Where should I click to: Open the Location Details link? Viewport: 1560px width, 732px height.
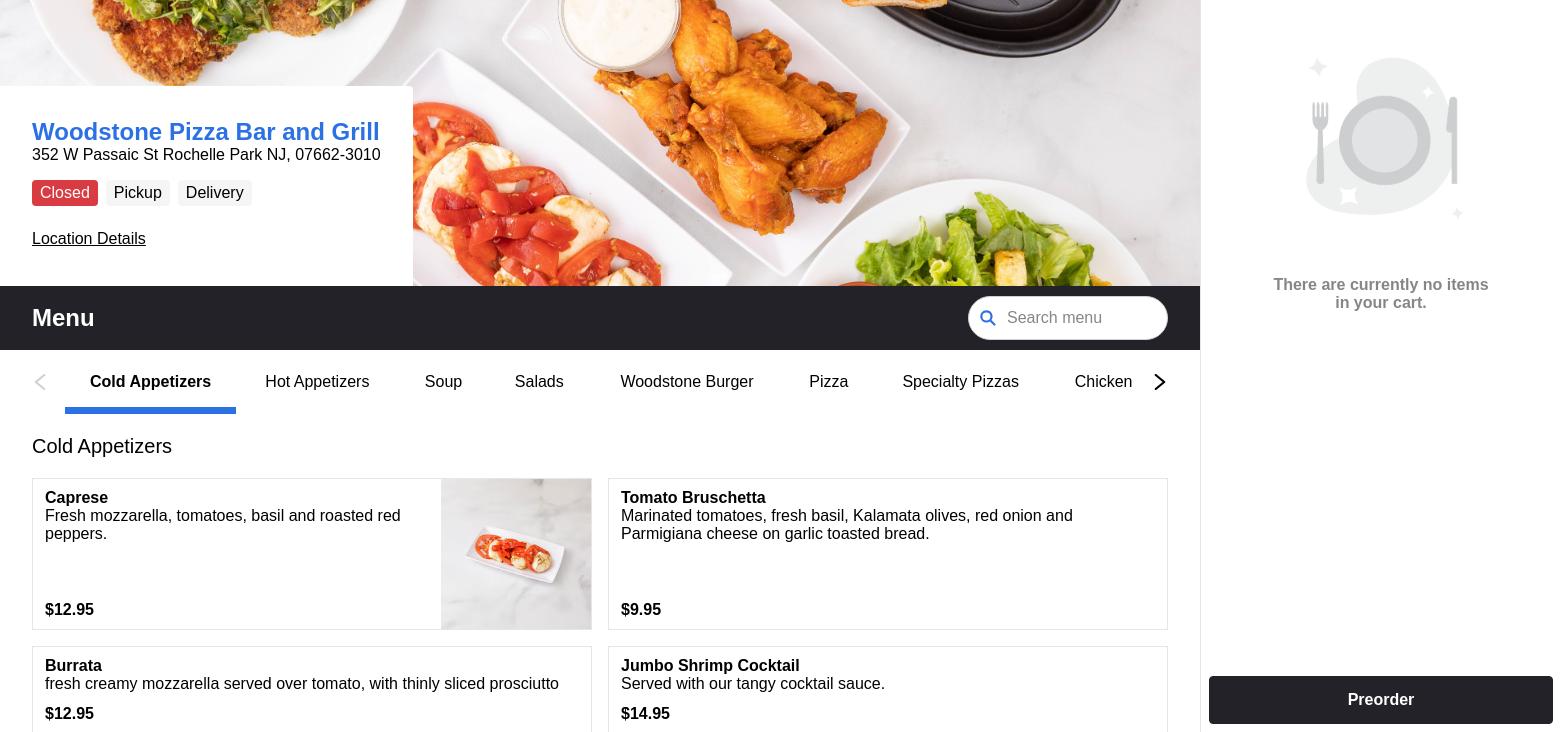[x=89, y=238]
